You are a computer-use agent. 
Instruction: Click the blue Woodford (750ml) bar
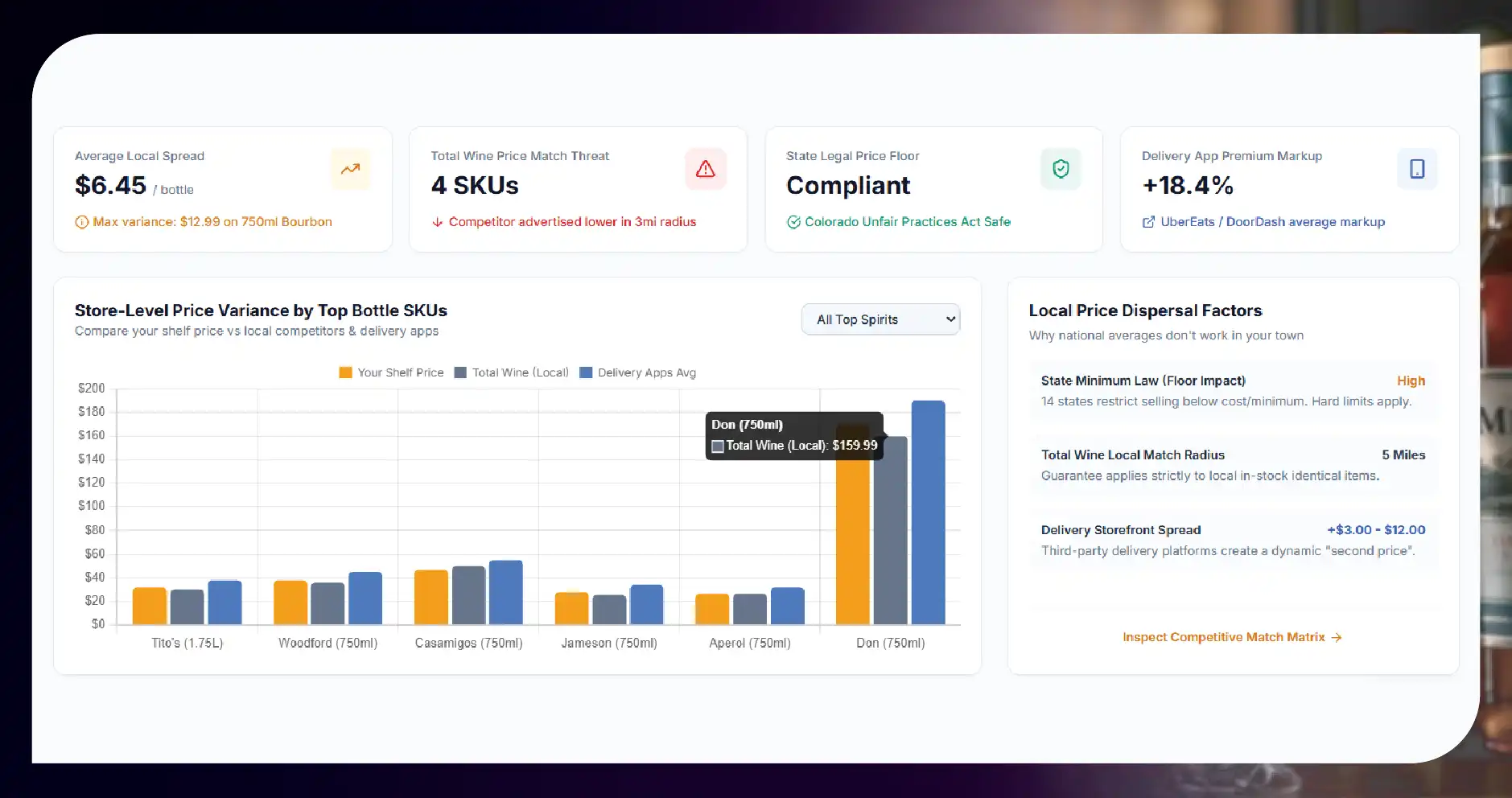tap(365, 598)
